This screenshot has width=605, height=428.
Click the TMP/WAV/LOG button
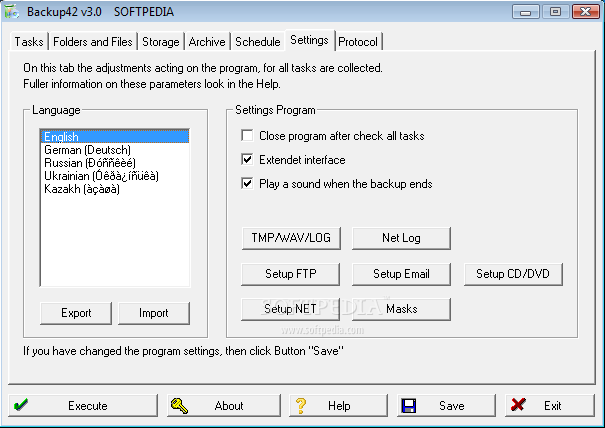[x=291, y=238]
